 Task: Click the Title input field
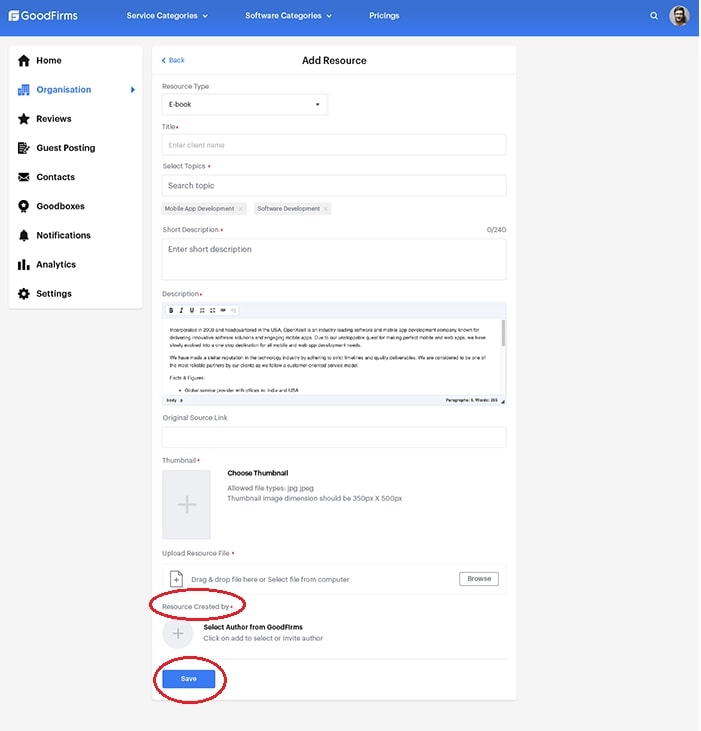click(x=334, y=145)
